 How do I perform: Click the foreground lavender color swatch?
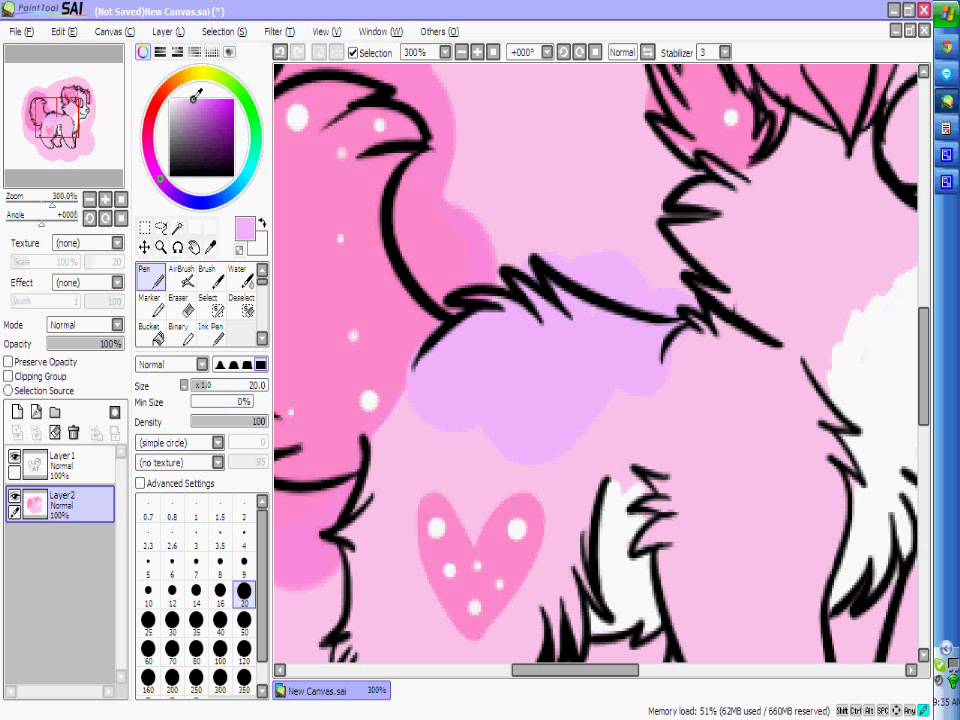(245, 228)
